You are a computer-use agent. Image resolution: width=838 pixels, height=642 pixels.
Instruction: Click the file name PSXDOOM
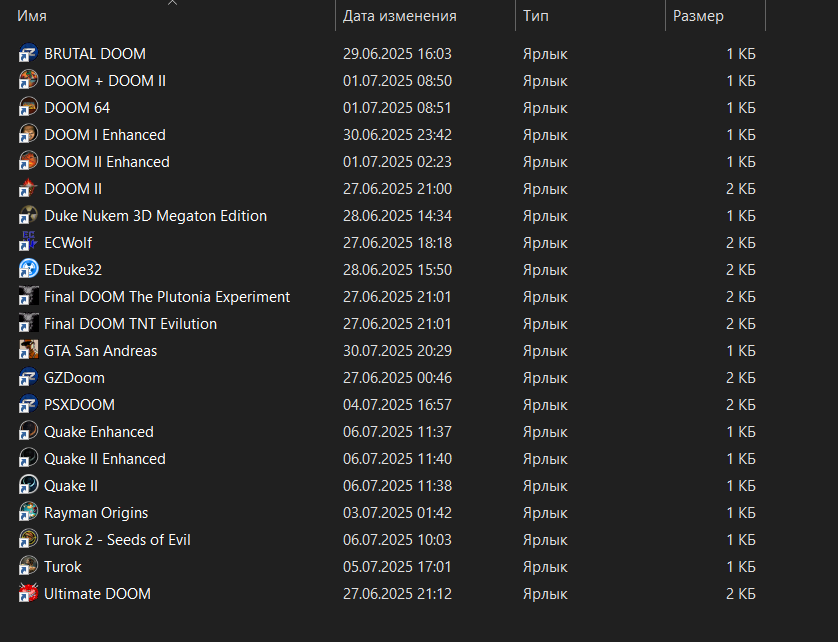(80, 405)
